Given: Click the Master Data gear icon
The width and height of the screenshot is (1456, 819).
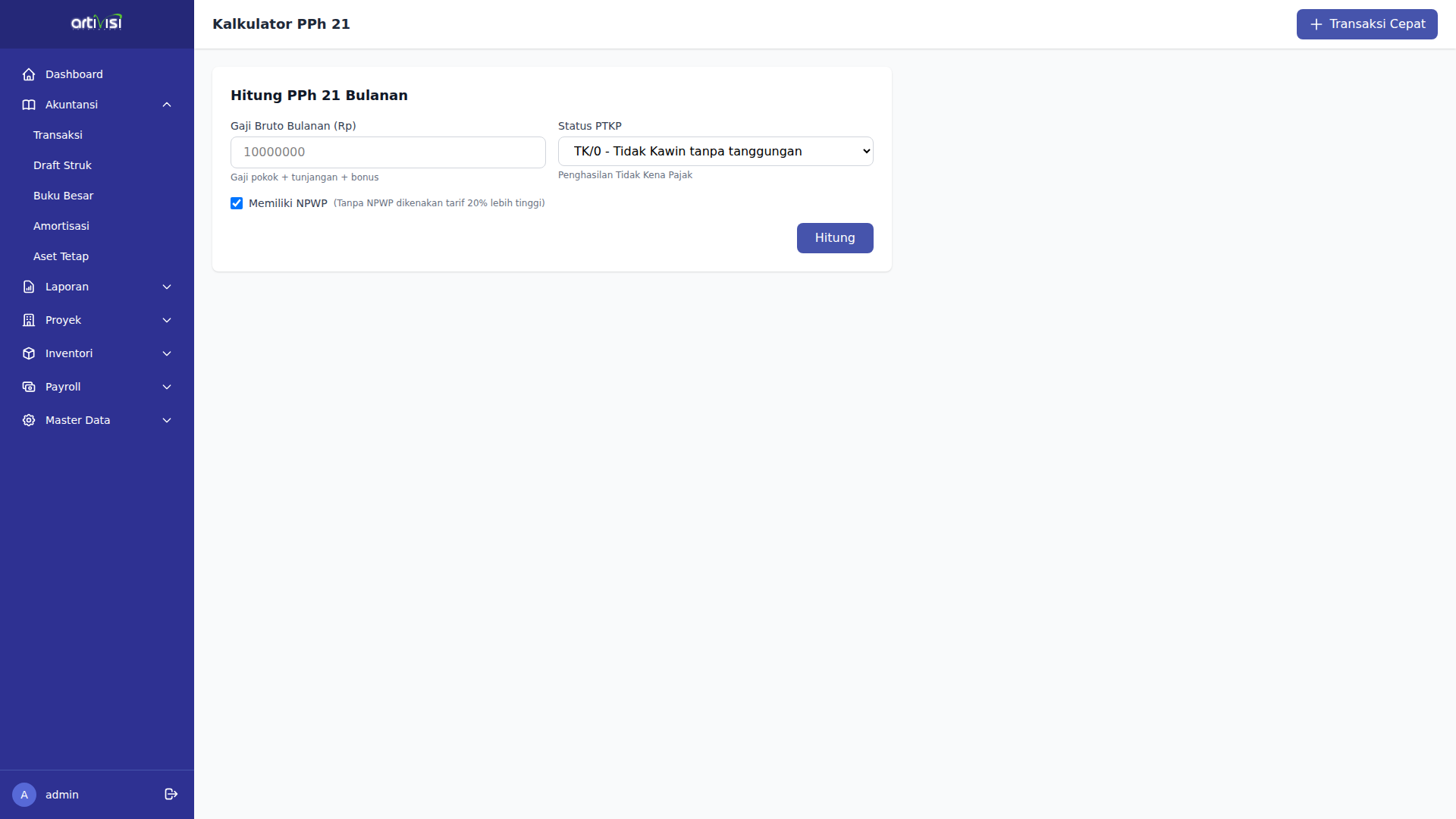Looking at the screenshot, I should 29,420.
